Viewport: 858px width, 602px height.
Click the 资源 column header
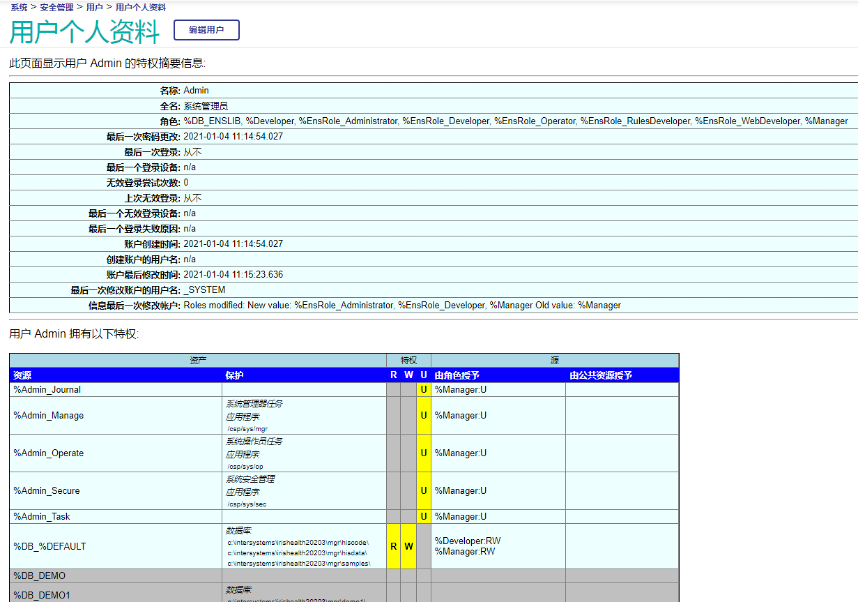point(22,375)
